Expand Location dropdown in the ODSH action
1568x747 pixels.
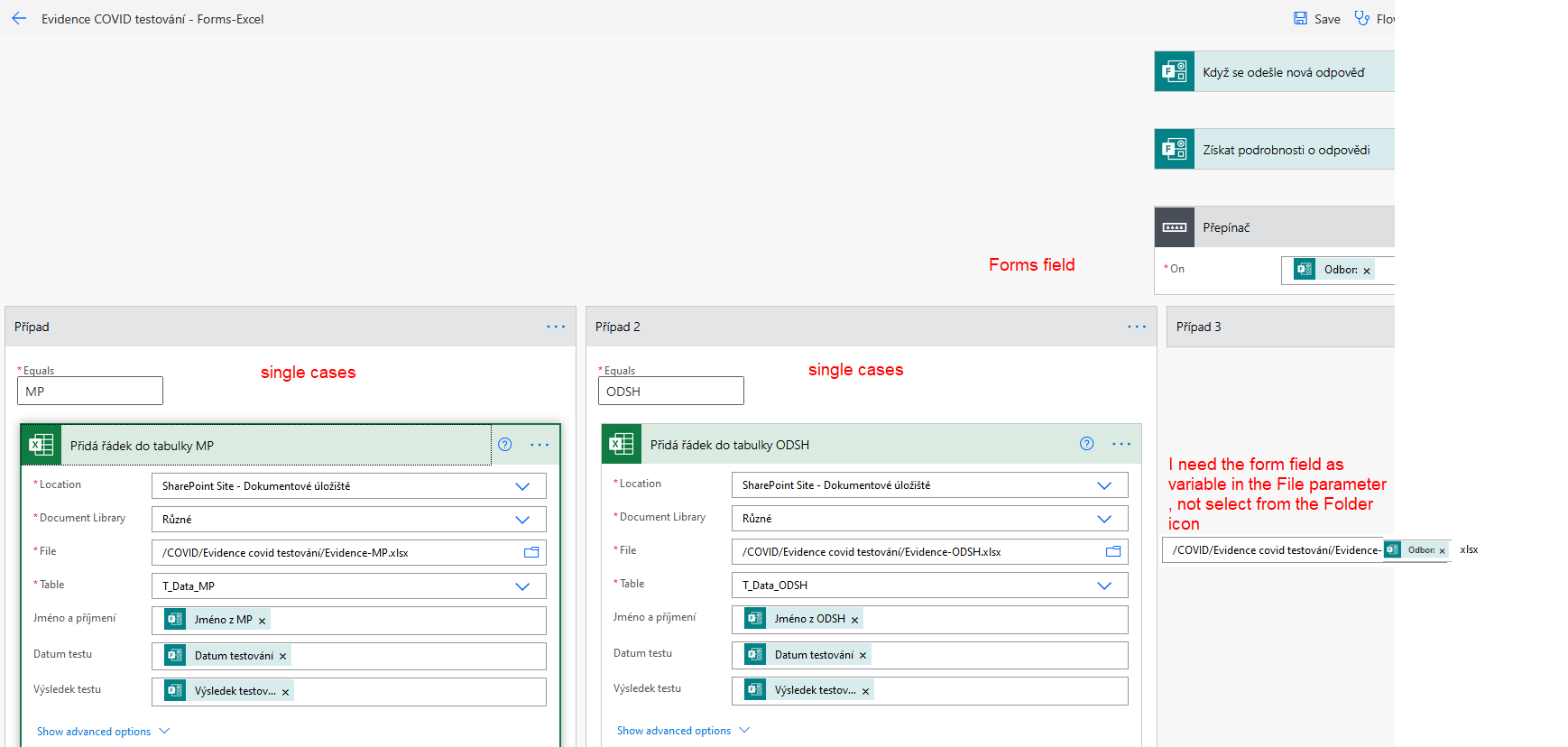tap(1104, 485)
